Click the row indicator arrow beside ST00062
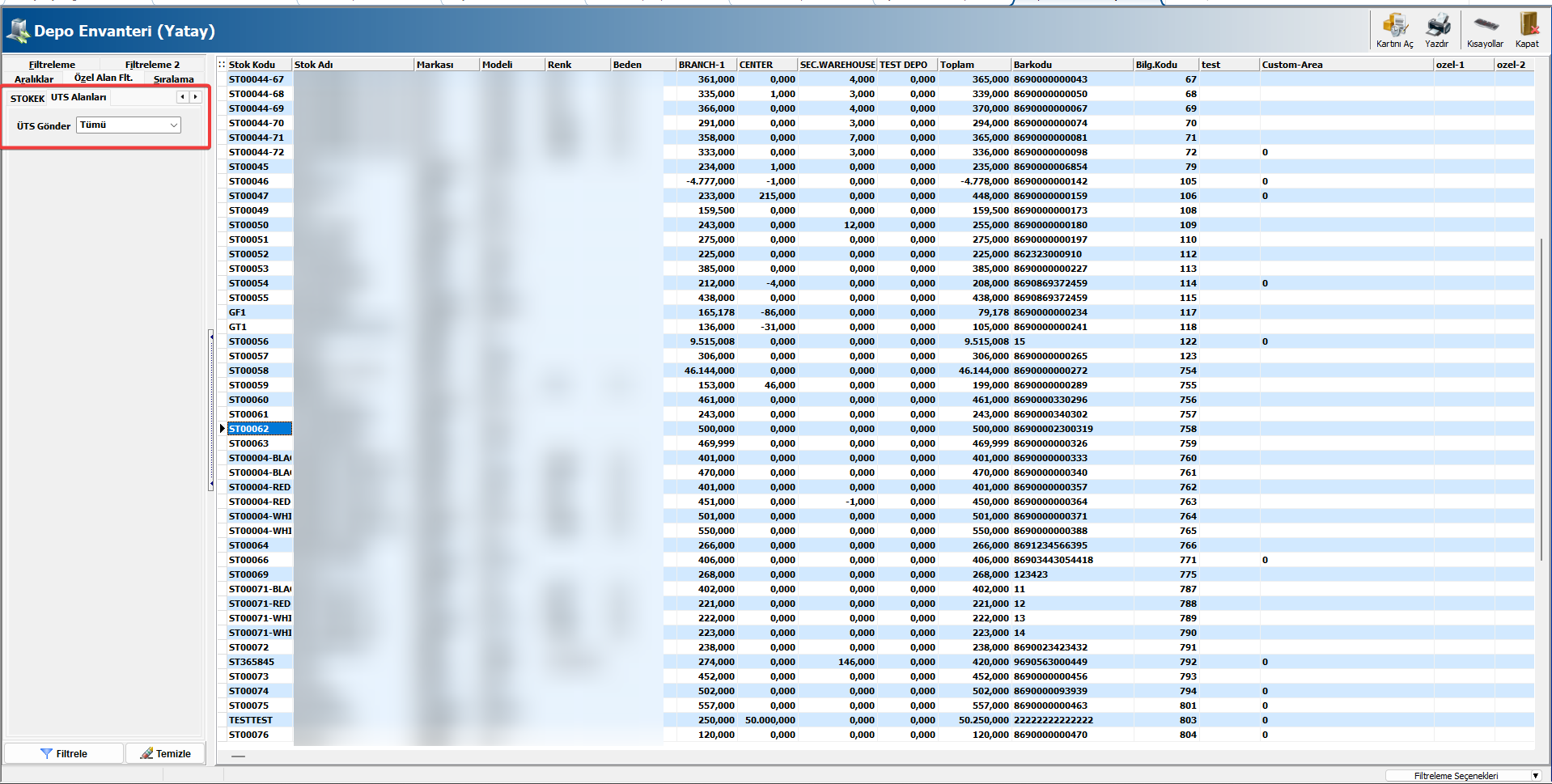The height and width of the screenshot is (784, 1552). pyautogui.click(x=223, y=429)
